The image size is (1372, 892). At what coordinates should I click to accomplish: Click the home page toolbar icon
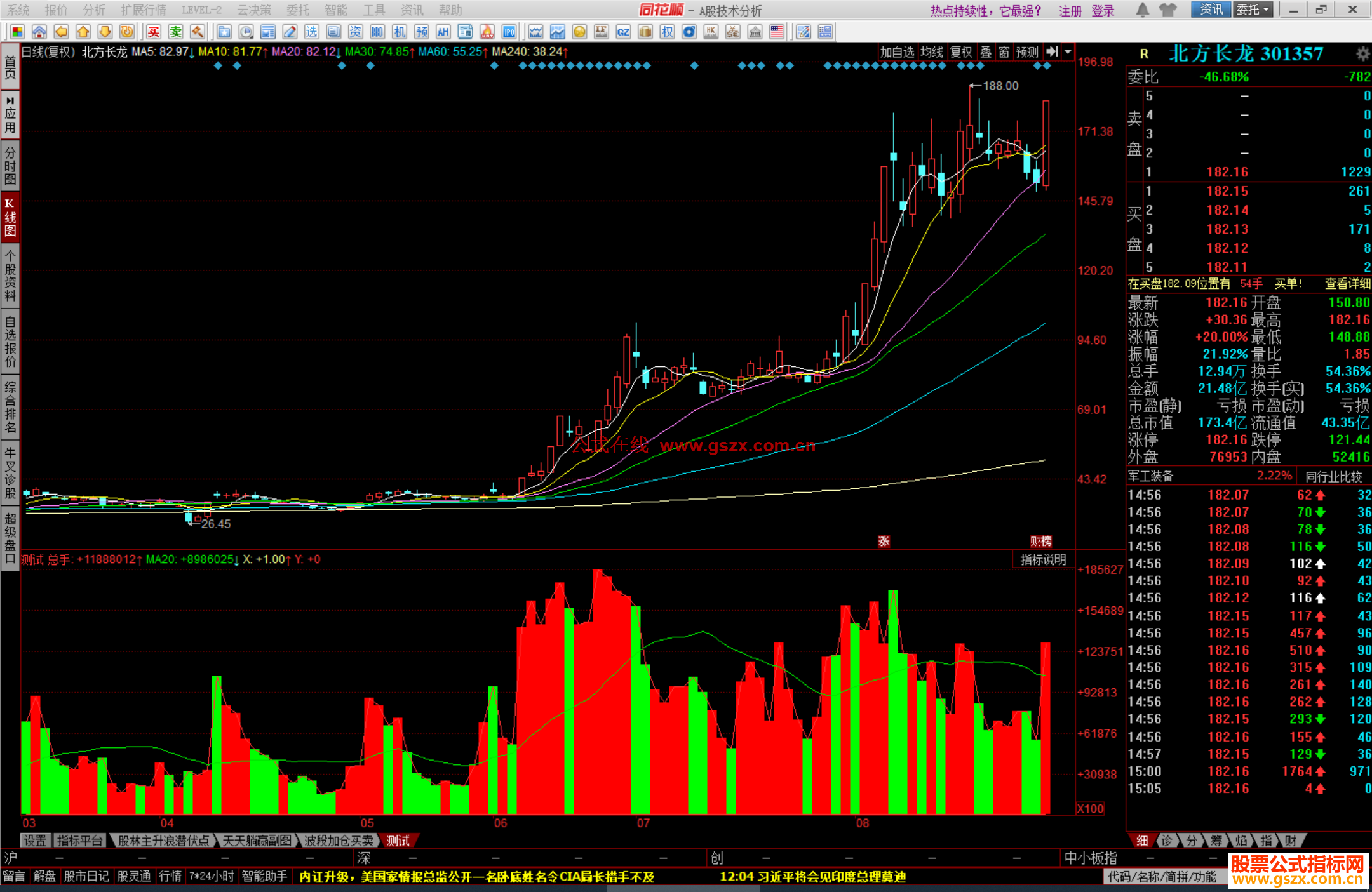click(x=39, y=32)
